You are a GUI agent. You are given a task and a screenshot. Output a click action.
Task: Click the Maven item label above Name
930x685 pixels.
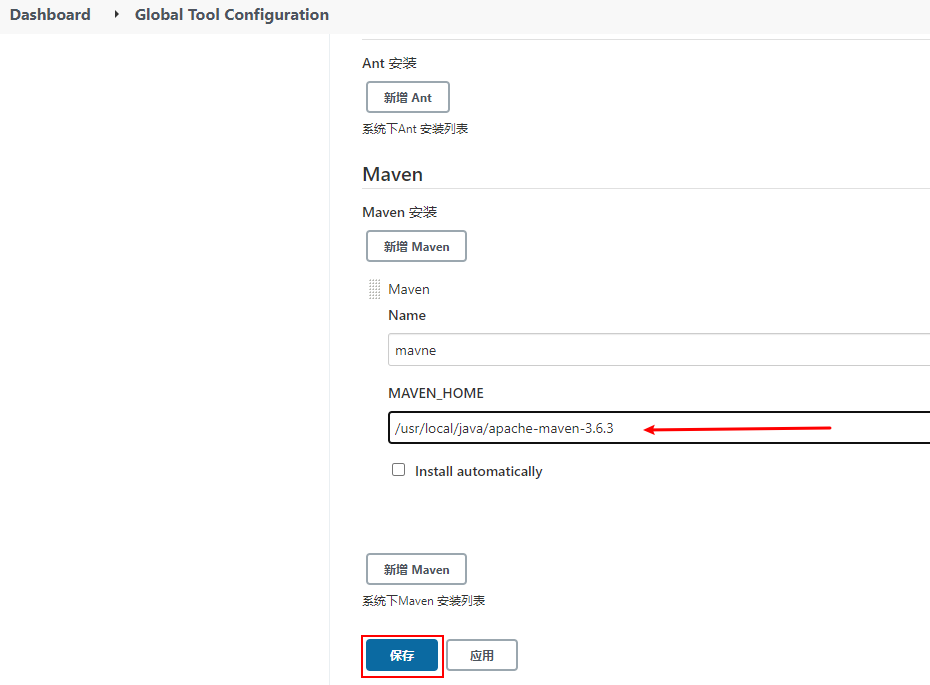408,289
